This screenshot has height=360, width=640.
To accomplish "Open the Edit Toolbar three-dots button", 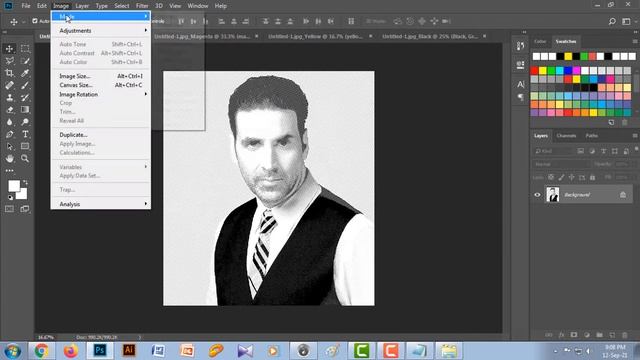I will pos(9,171).
